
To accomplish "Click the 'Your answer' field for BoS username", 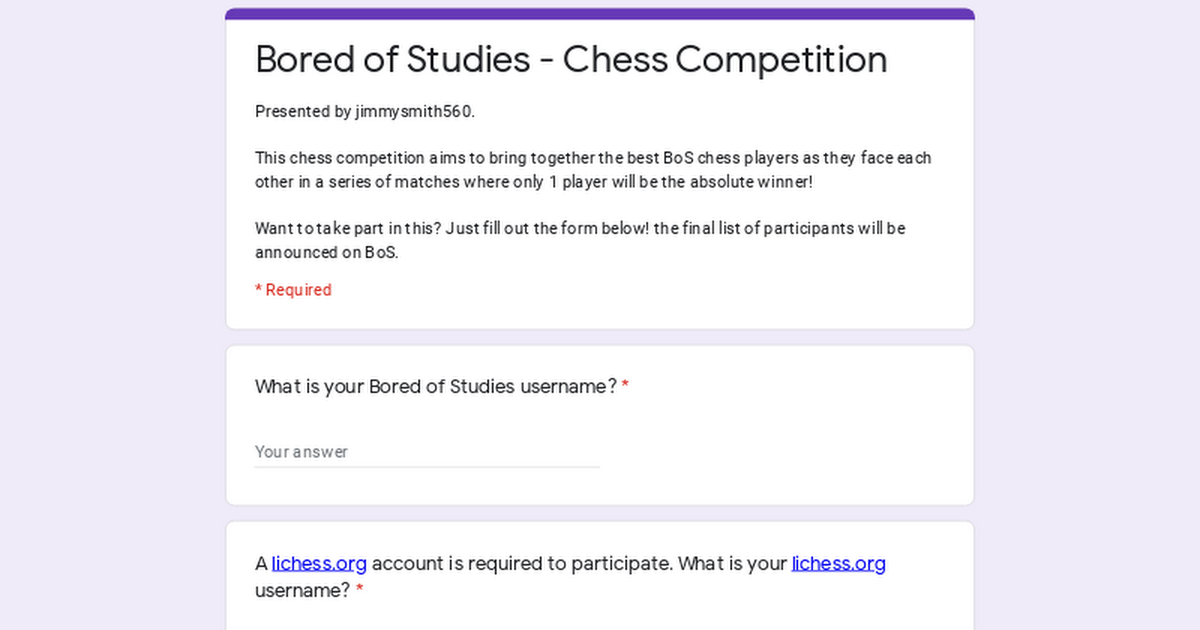I will click(x=427, y=452).
